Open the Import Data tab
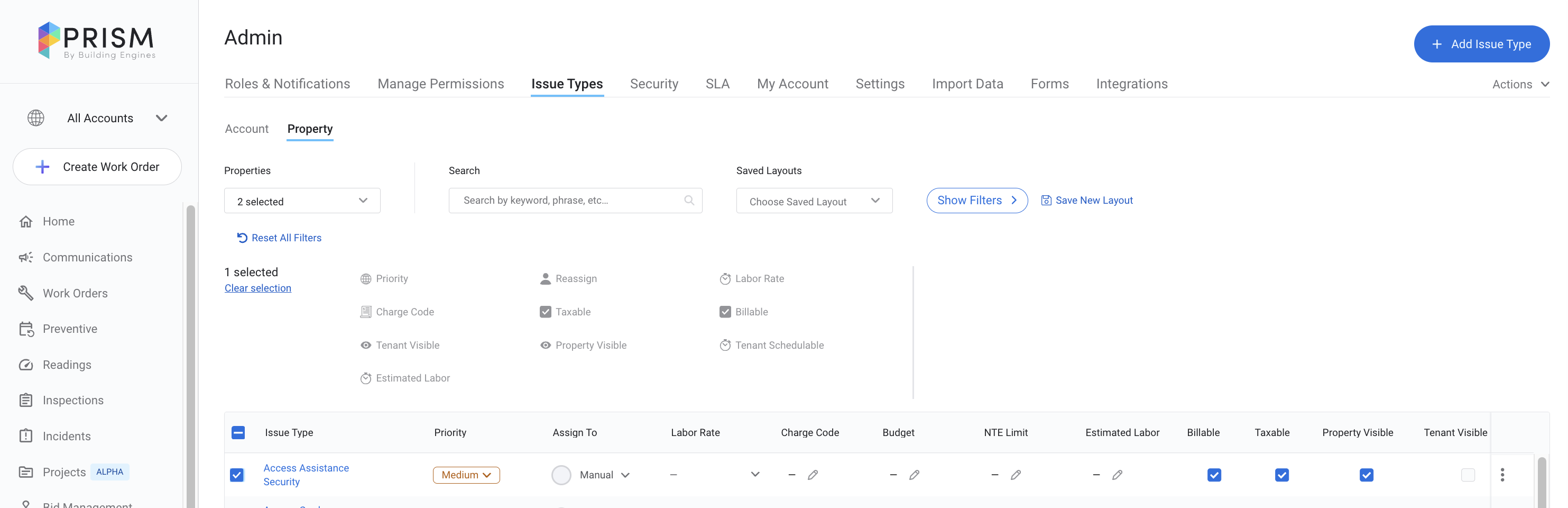1568x508 pixels. [x=967, y=84]
